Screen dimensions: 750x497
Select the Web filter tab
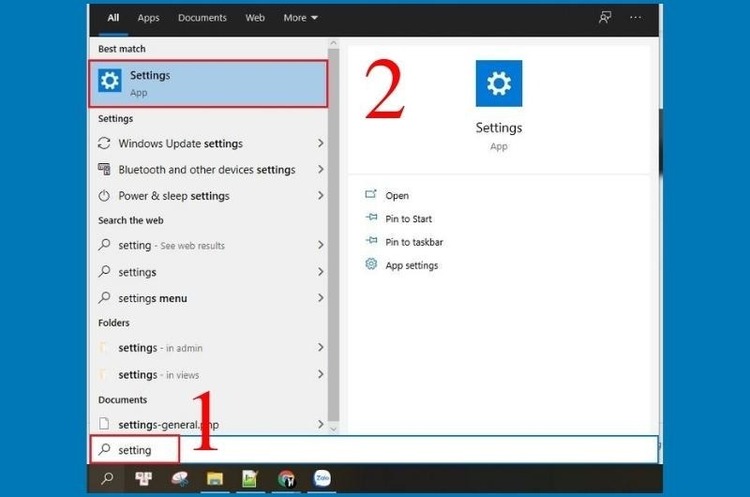[255, 18]
